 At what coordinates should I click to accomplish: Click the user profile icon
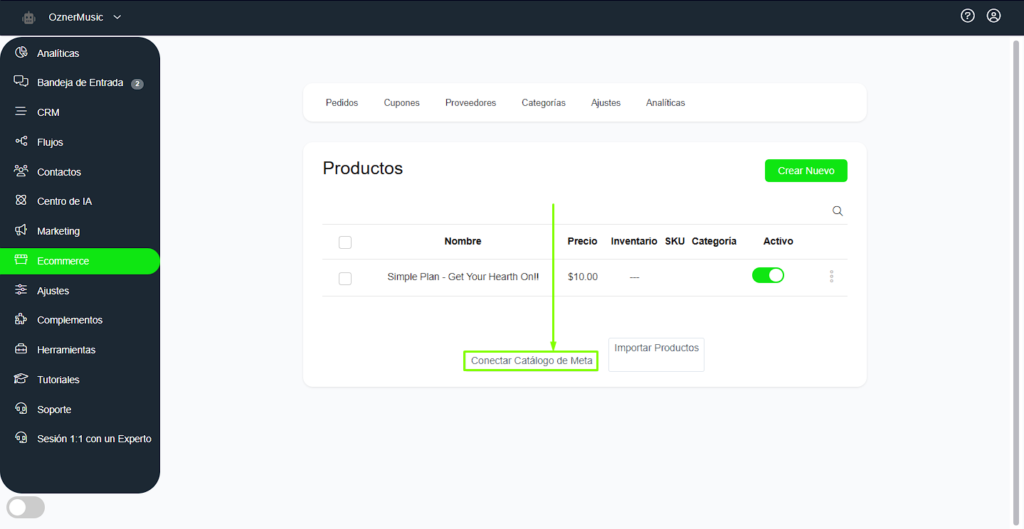click(x=993, y=16)
